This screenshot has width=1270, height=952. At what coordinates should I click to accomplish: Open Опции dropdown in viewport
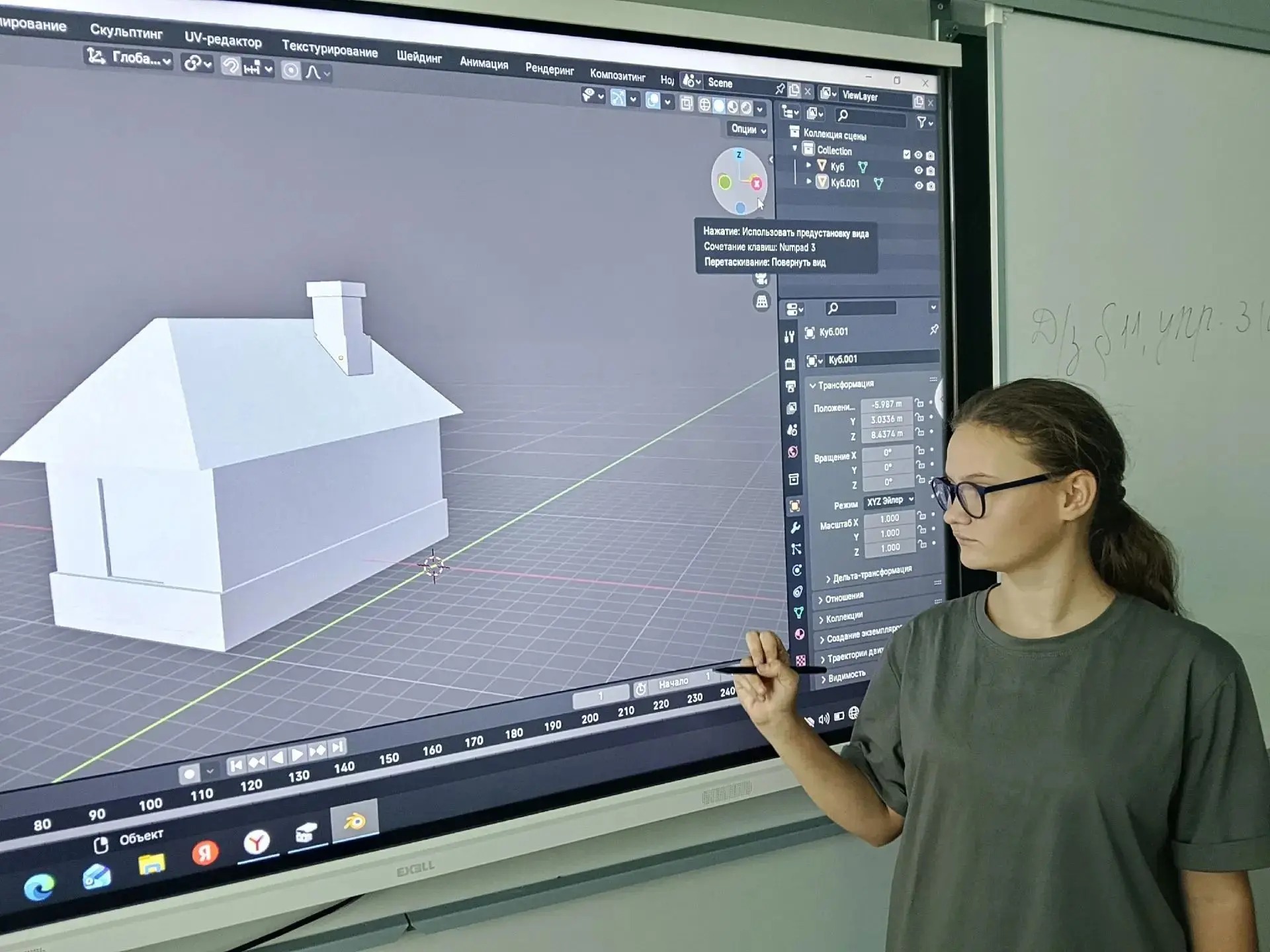point(748,129)
